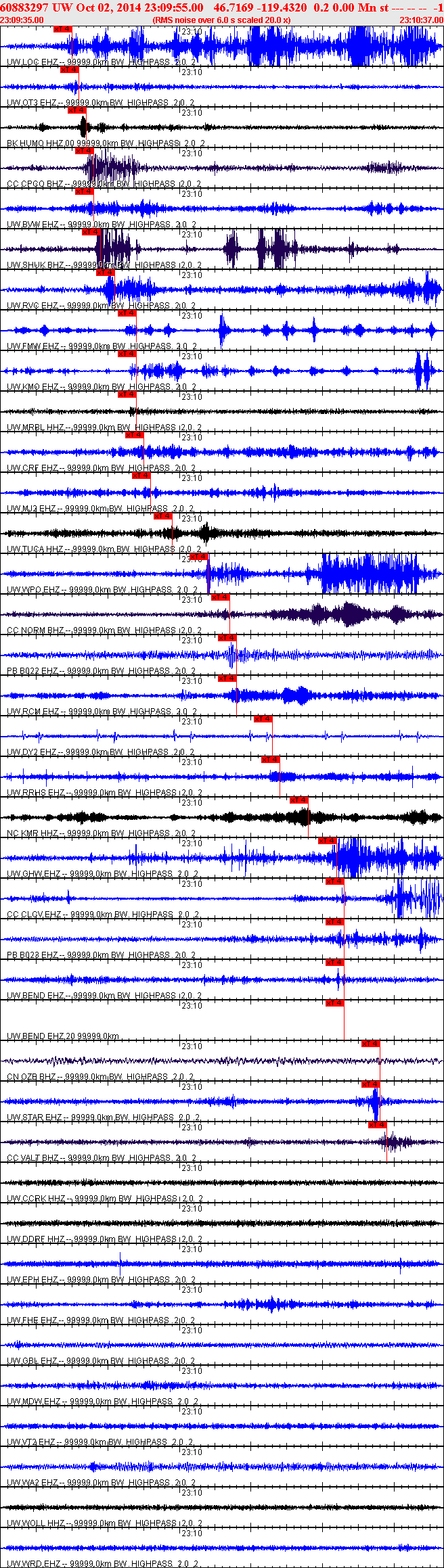Image resolution: width=444 pixels, height=1568 pixels.
Task: Select the pick flag on CC.VALT trace
Action: (377, 1125)
